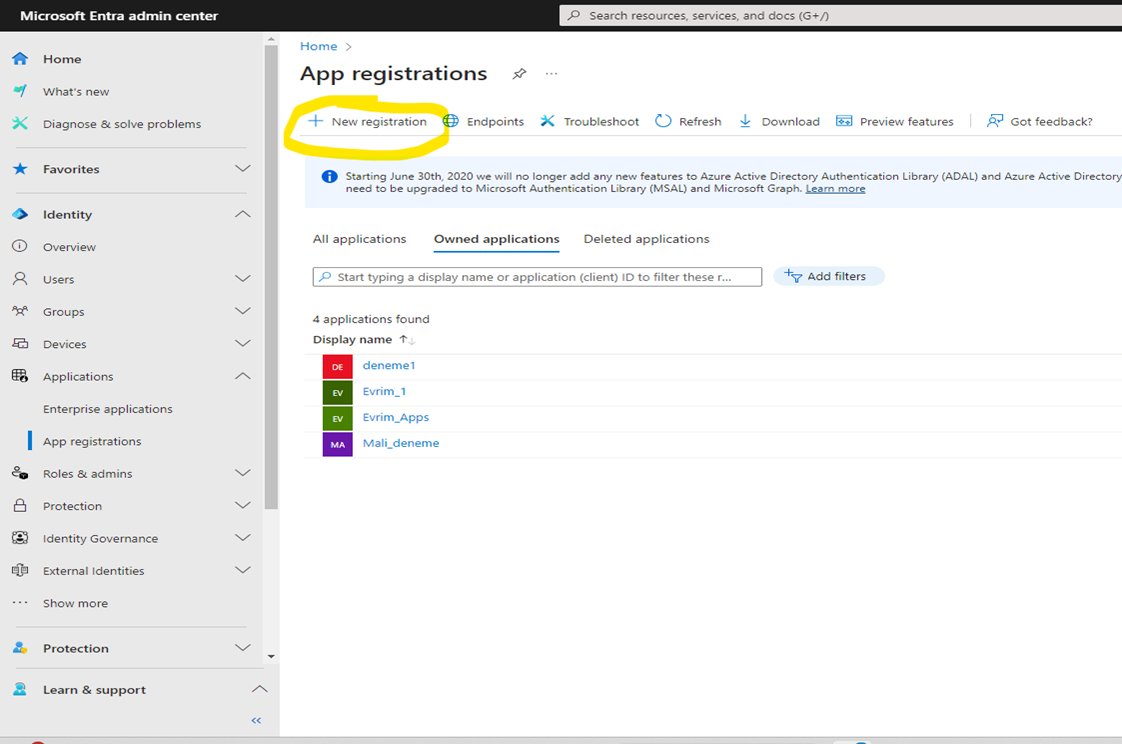Open the Learn more link
The width and height of the screenshot is (1122, 744).
[835, 189]
